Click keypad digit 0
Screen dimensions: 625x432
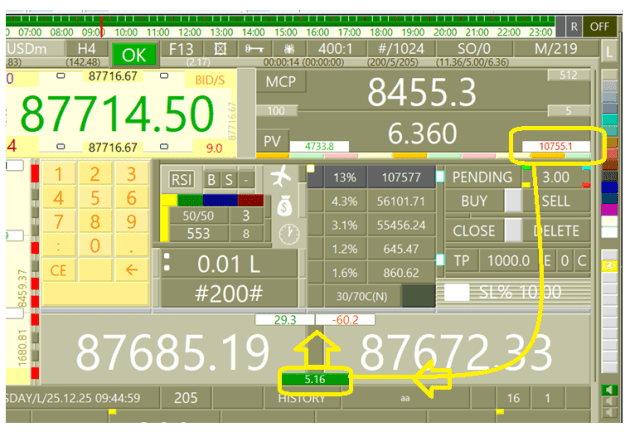95,246
